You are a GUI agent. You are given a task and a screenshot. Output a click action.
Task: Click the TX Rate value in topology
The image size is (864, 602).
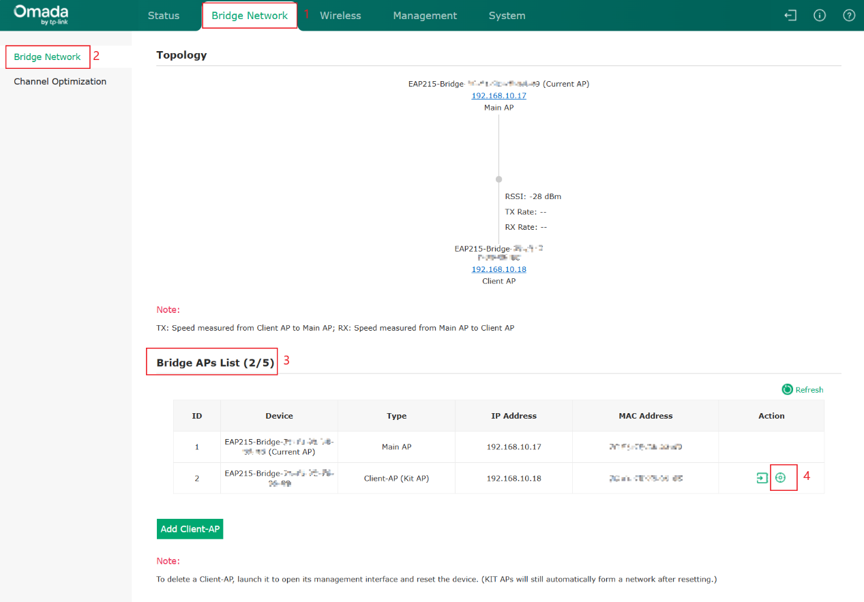(526, 211)
